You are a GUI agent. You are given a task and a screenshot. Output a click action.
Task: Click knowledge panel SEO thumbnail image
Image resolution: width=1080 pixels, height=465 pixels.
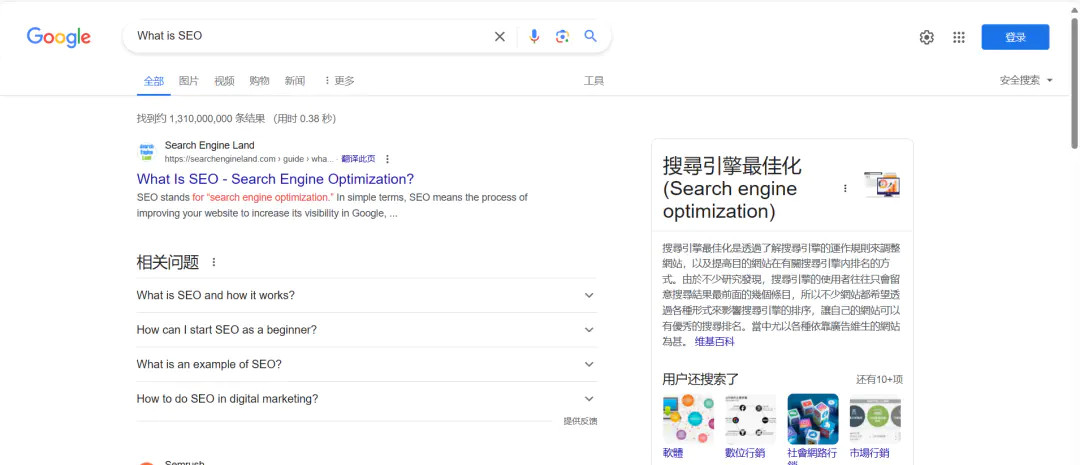point(882,185)
